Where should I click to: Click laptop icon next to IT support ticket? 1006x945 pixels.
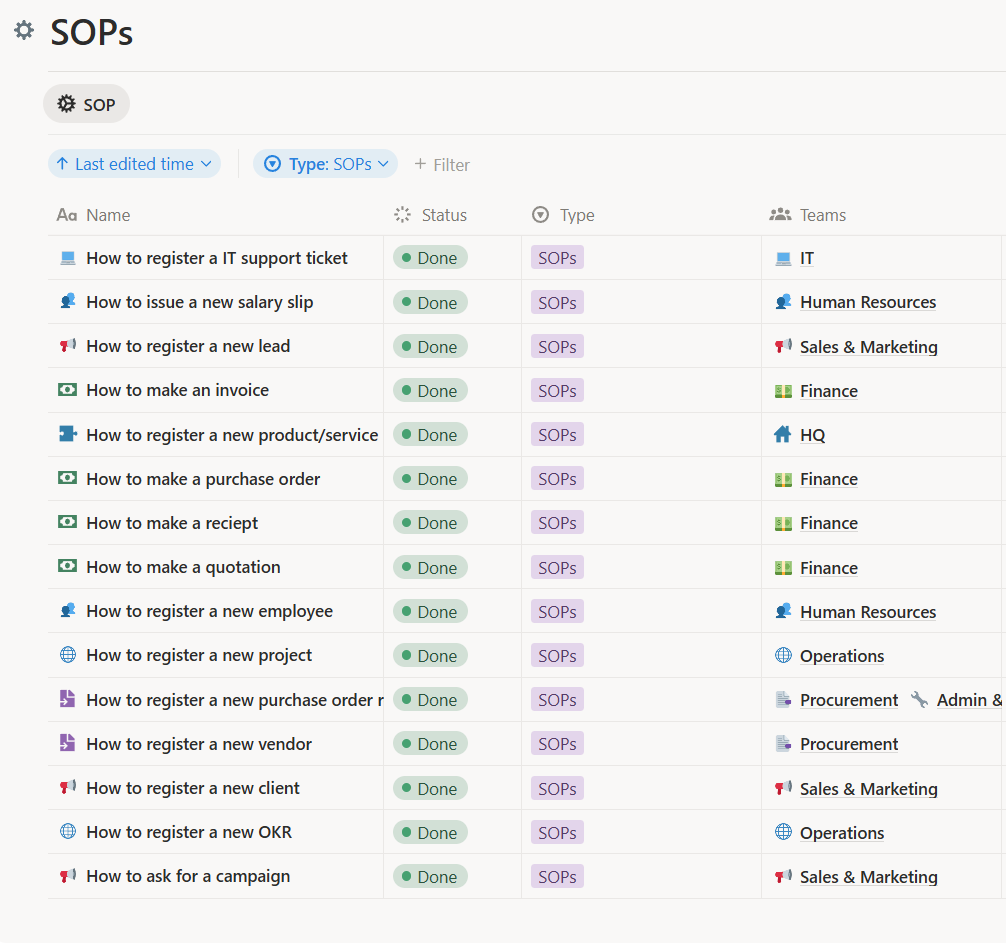click(x=67, y=258)
